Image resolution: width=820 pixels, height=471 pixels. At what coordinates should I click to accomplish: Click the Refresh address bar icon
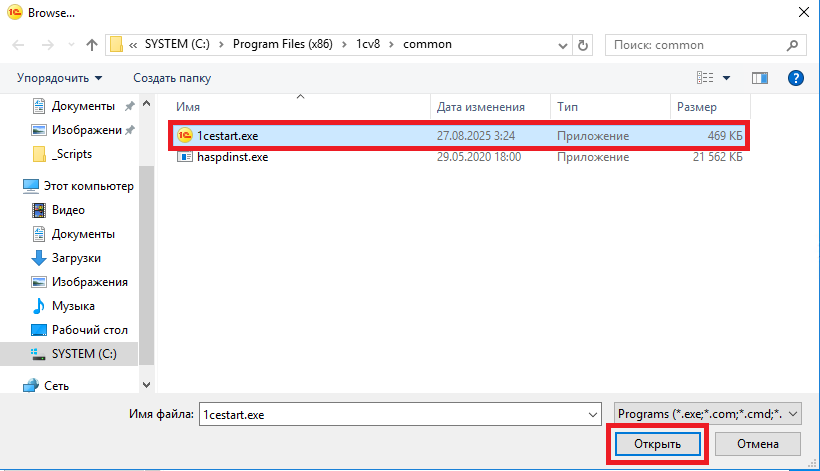click(x=584, y=45)
